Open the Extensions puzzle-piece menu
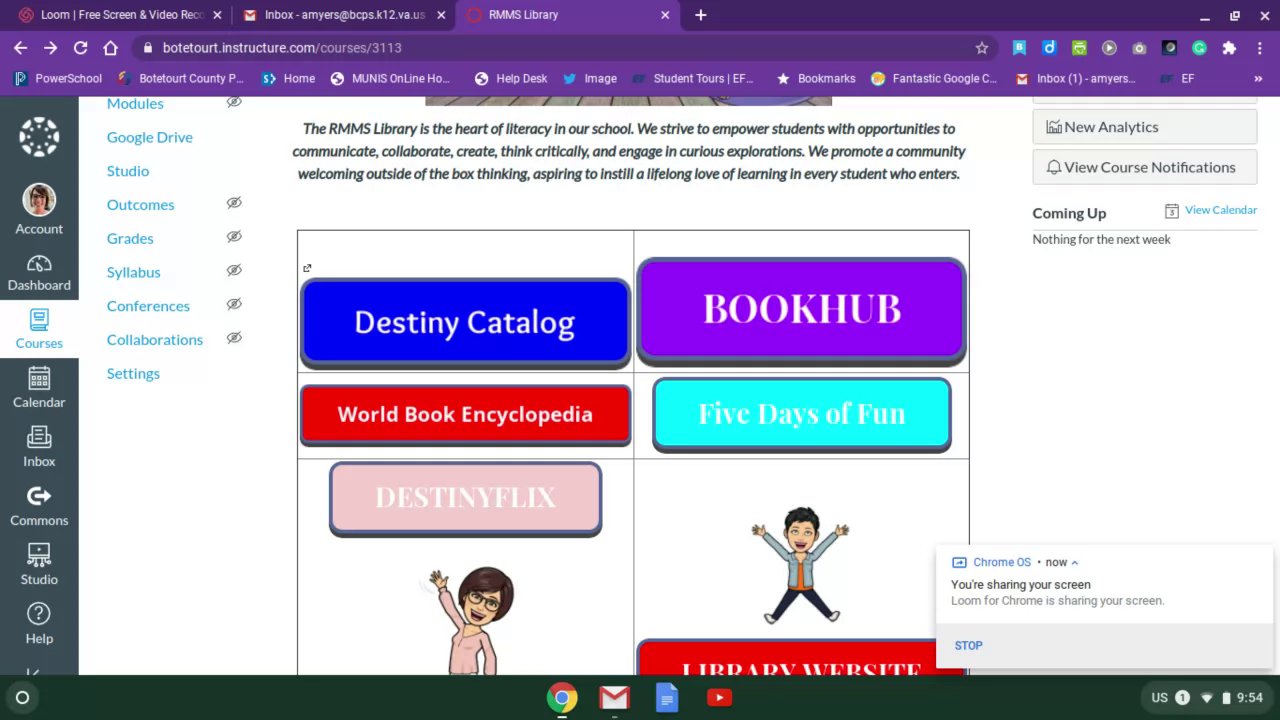Image resolution: width=1280 pixels, height=720 pixels. (1229, 48)
